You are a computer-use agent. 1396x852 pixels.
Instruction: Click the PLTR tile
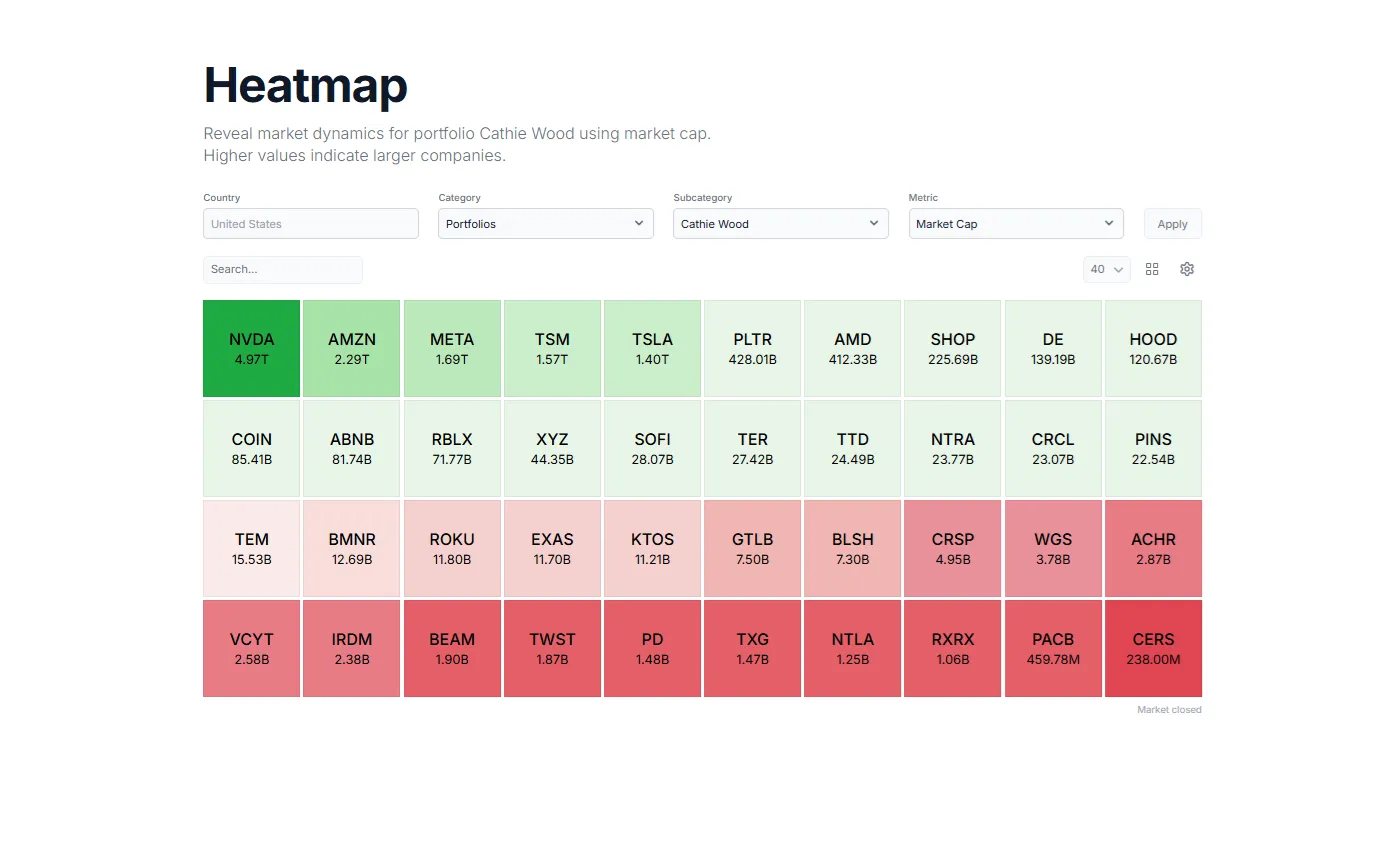[752, 348]
